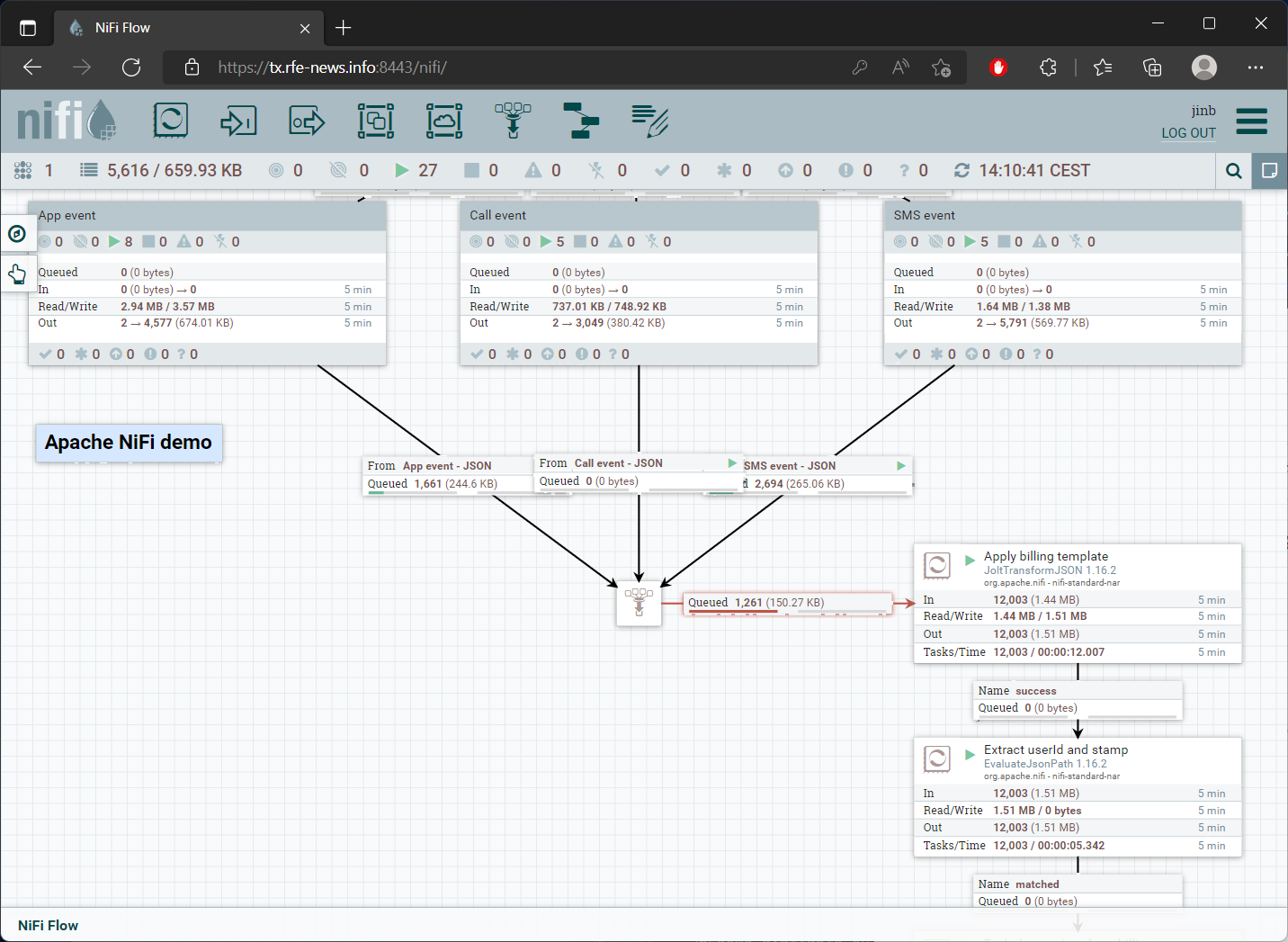Click the running components count 27
This screenshot has height=942, width=1288.
pos(428,171)
